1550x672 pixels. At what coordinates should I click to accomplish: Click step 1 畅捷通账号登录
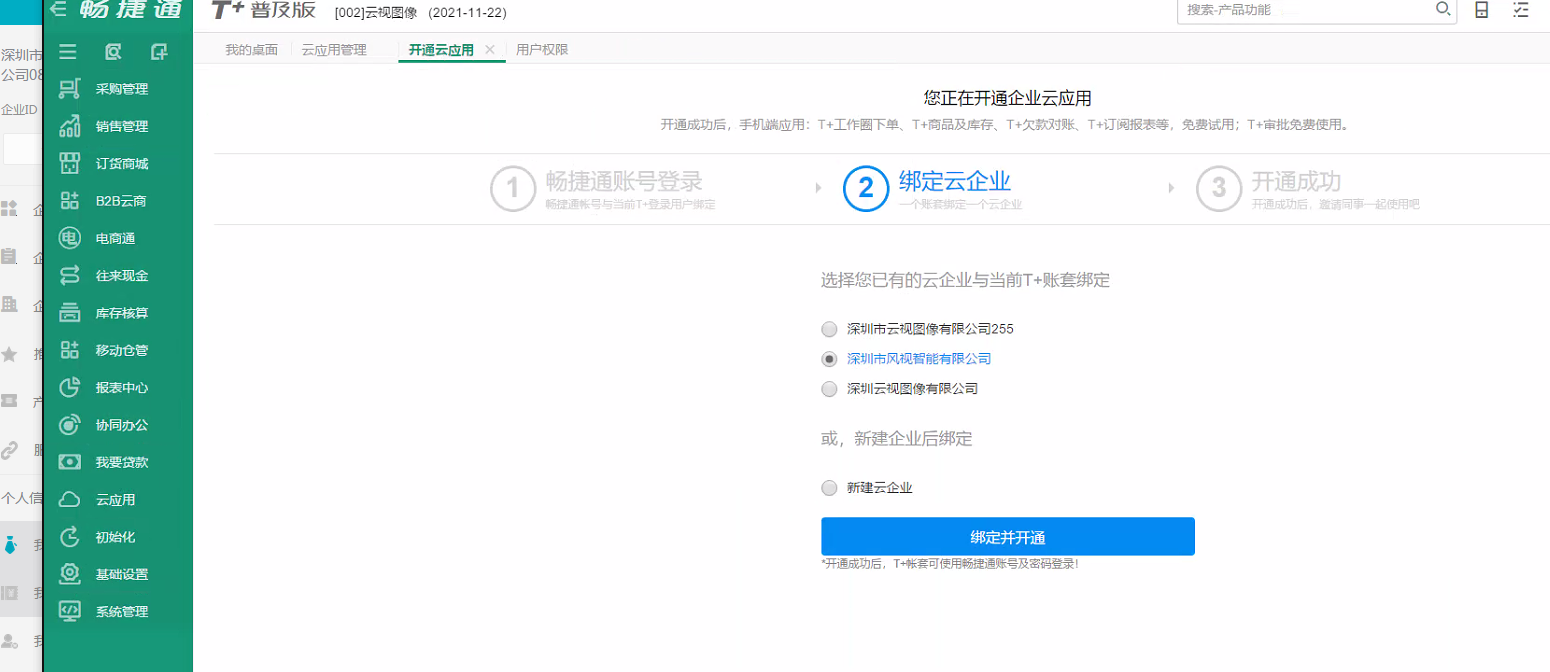coord(603,189)
